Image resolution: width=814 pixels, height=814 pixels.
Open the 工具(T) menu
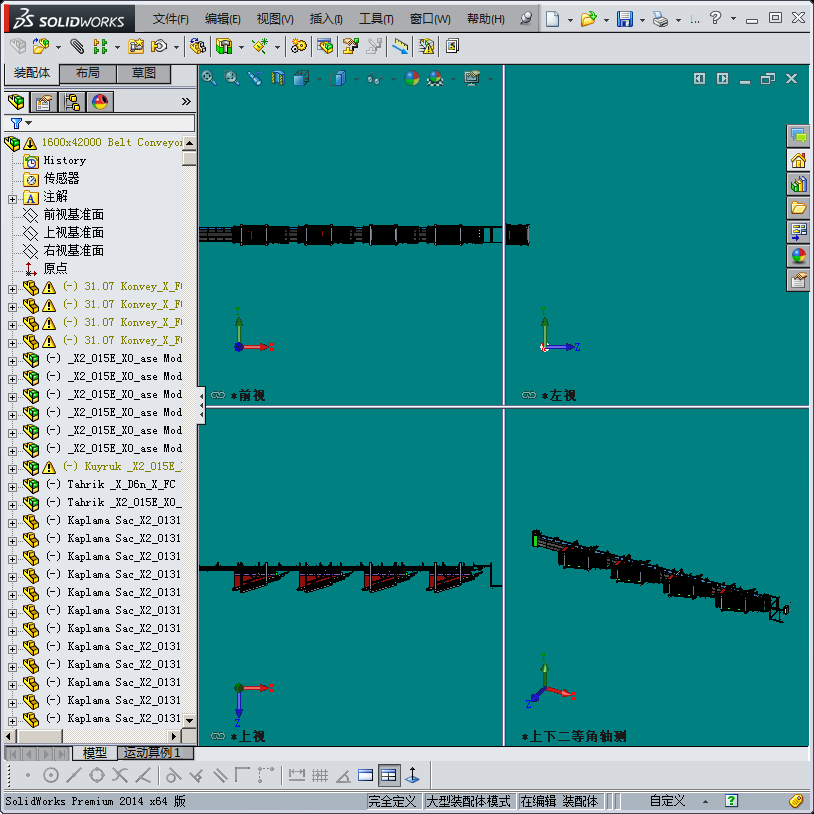tap(376, 19)
